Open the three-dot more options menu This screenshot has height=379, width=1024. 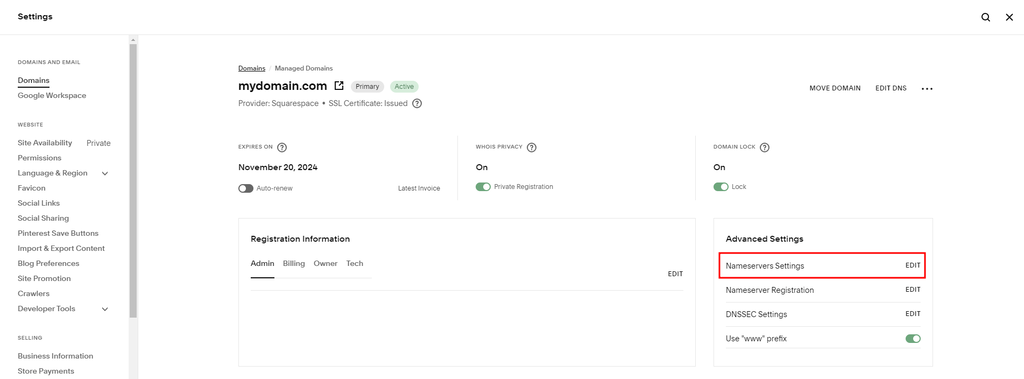pos(927,88)
